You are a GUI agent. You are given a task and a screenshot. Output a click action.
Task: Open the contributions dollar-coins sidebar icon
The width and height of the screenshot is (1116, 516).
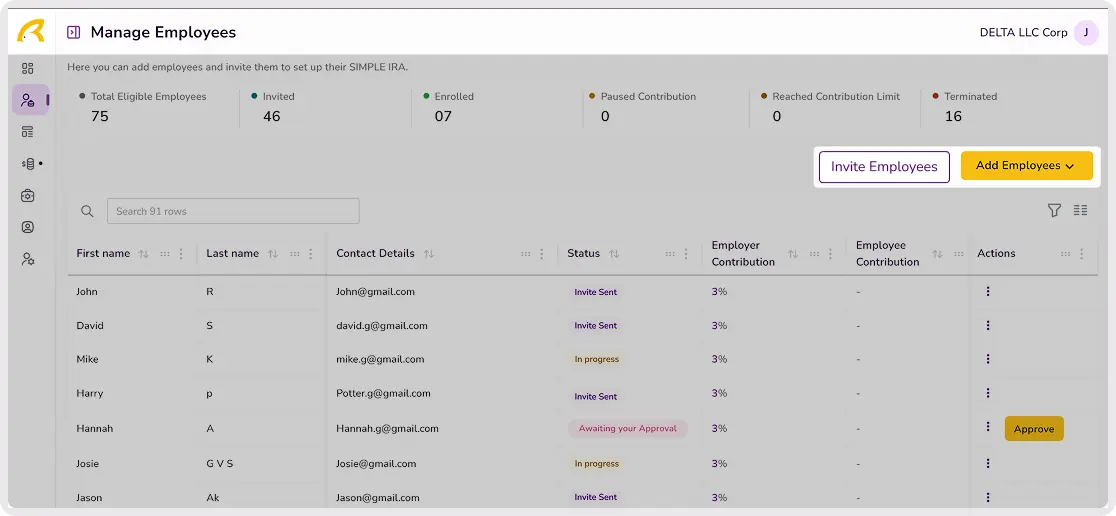(29, 163)
